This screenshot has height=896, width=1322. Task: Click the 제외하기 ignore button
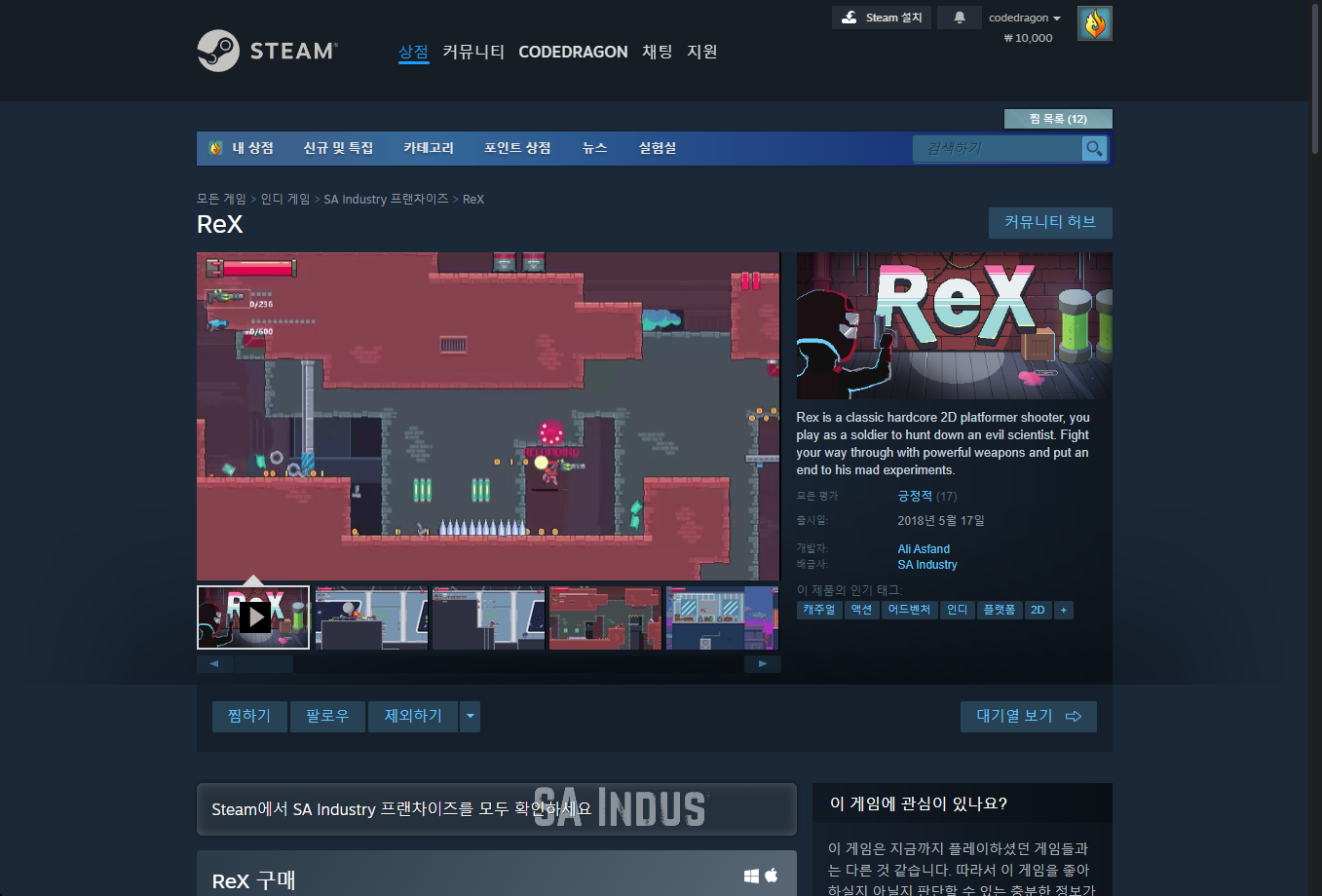coord(413,716)
